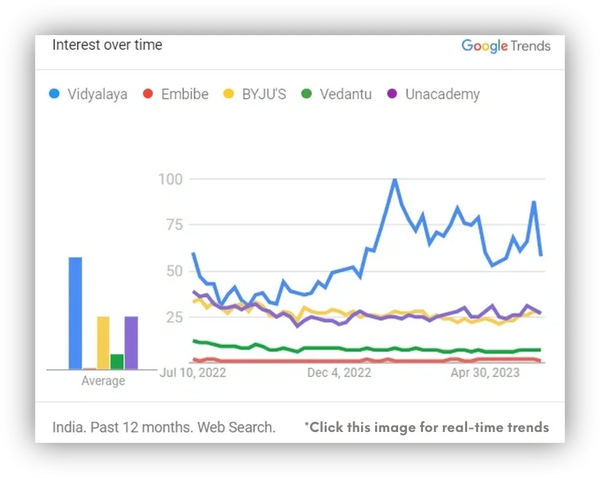Click the red Embibe legend dot
The height and width of the screenshot is (478, 600).
pyautogui.click(x=148, y=94)
